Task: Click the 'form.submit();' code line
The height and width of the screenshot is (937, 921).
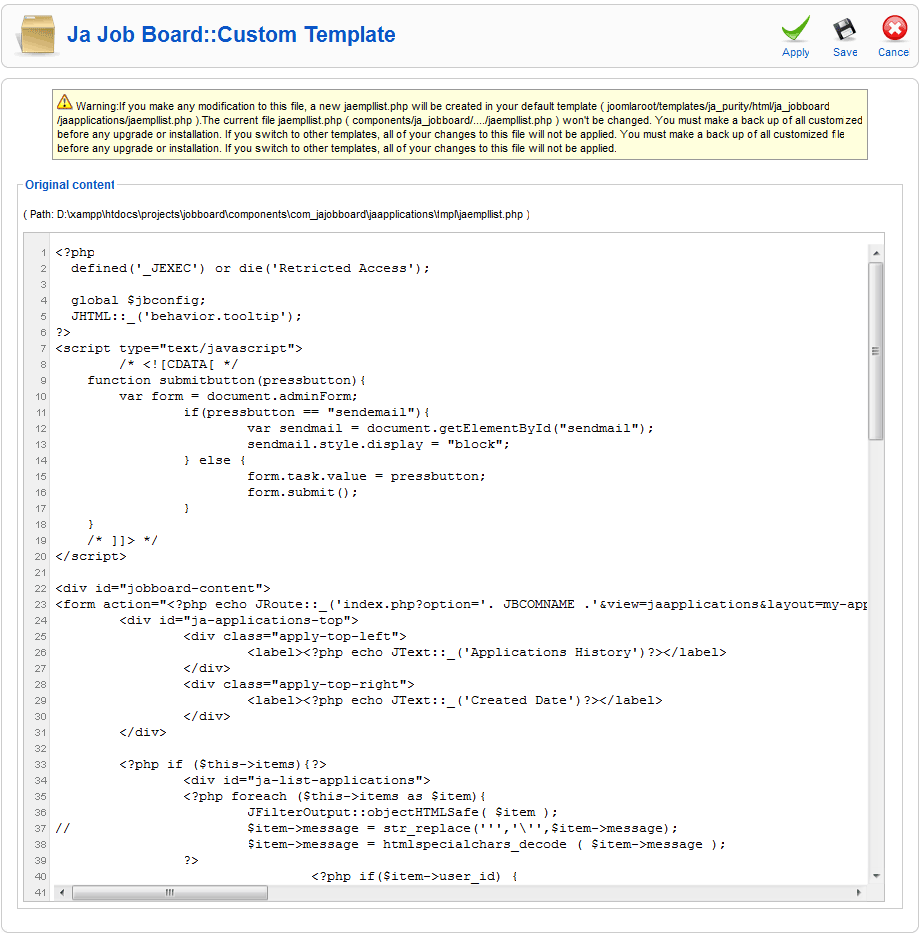Action: (x=302, y=492)
